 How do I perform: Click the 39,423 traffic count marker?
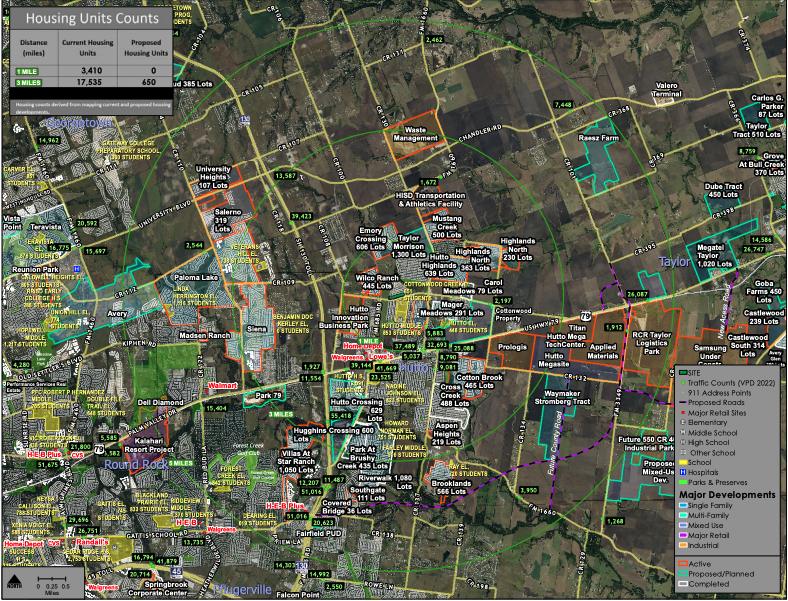(x=302, y=217)
